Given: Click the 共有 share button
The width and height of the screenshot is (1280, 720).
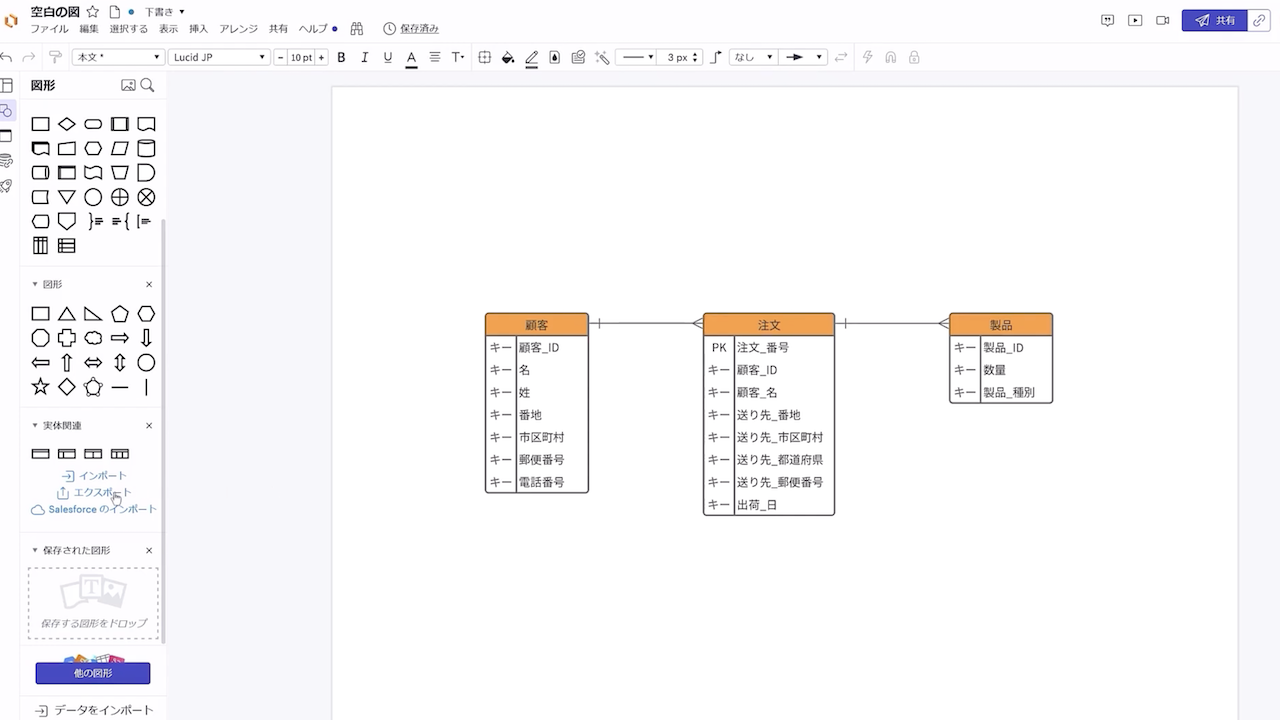Looking at the screenshot, I should 1214,19.
